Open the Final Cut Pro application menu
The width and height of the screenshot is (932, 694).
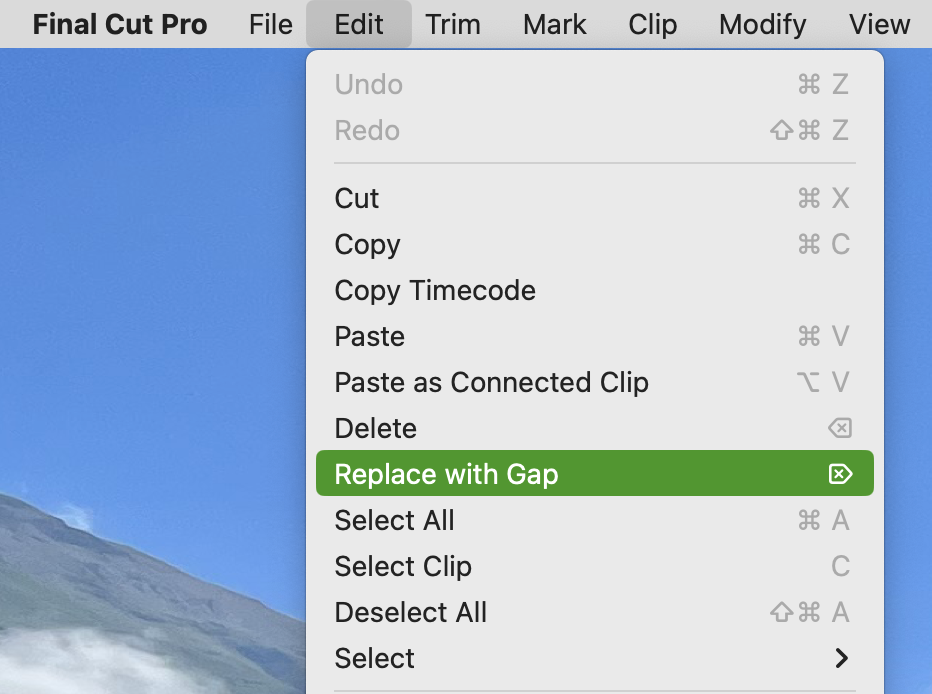point(120,24)
